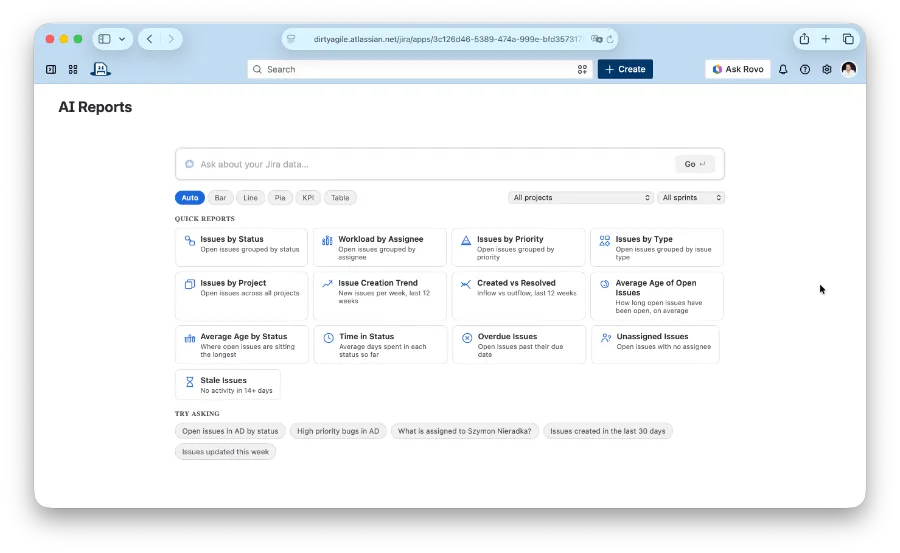Open the Jira help menu icon
Screen dimensions: 900x553
805,69
